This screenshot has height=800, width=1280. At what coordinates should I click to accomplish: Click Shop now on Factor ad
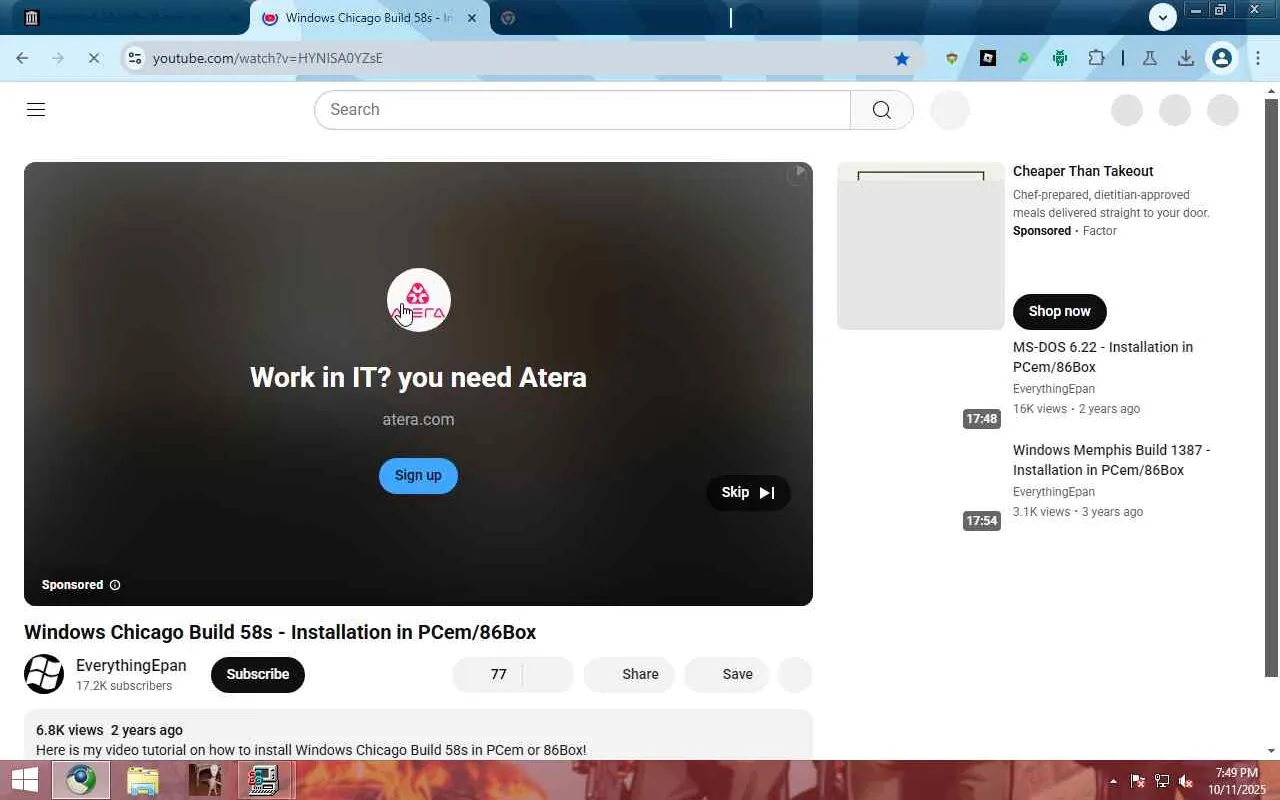tap(1059, 312)
